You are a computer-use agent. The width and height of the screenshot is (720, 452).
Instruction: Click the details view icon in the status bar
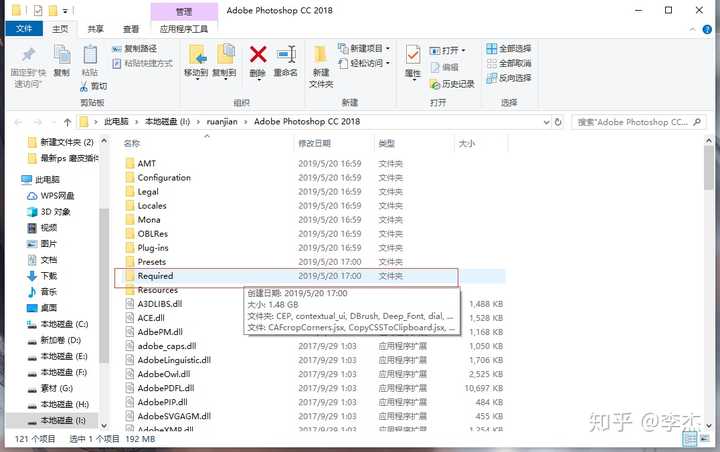tap(690, 439)
